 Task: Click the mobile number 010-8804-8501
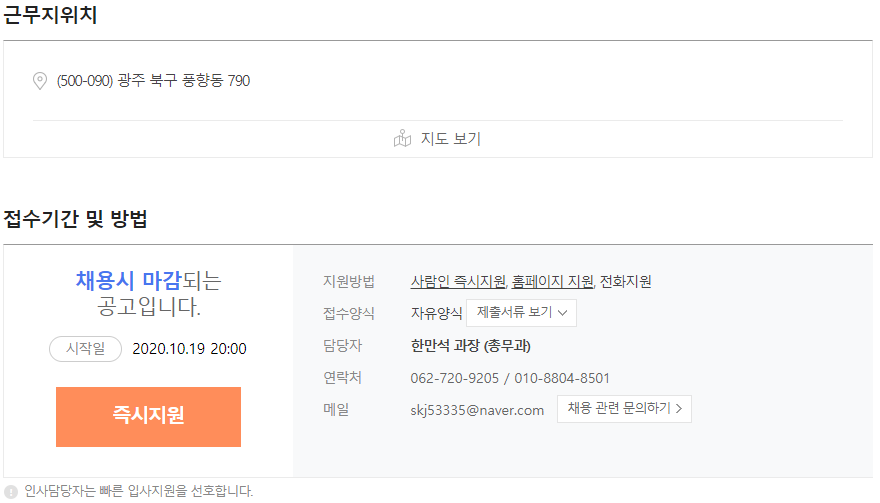562,378
